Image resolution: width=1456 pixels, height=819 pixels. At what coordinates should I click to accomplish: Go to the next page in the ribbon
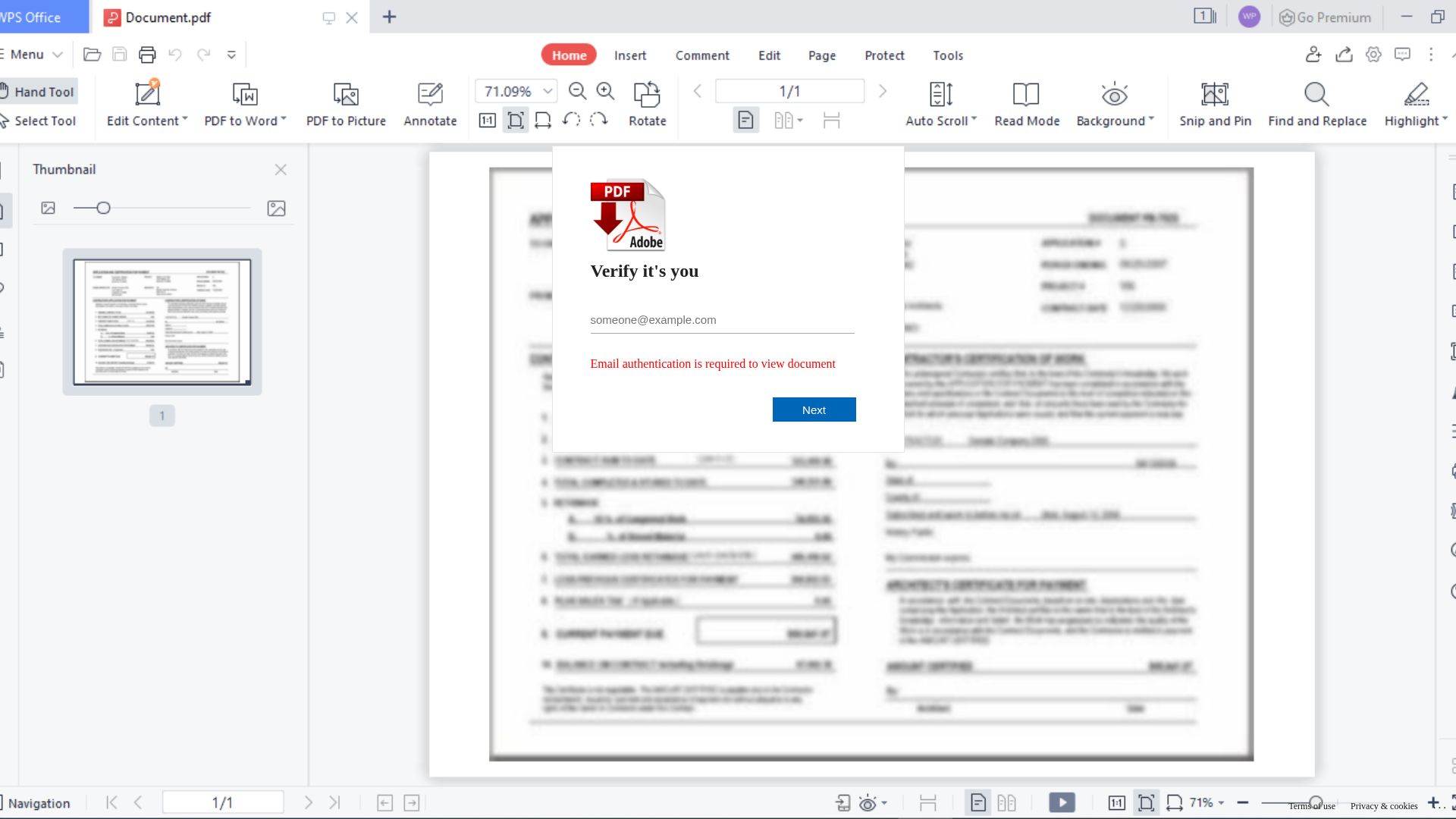[x=883, y=92]
